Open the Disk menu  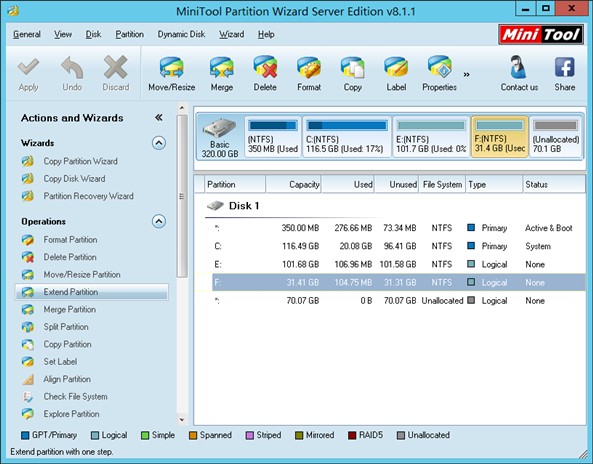93,34
